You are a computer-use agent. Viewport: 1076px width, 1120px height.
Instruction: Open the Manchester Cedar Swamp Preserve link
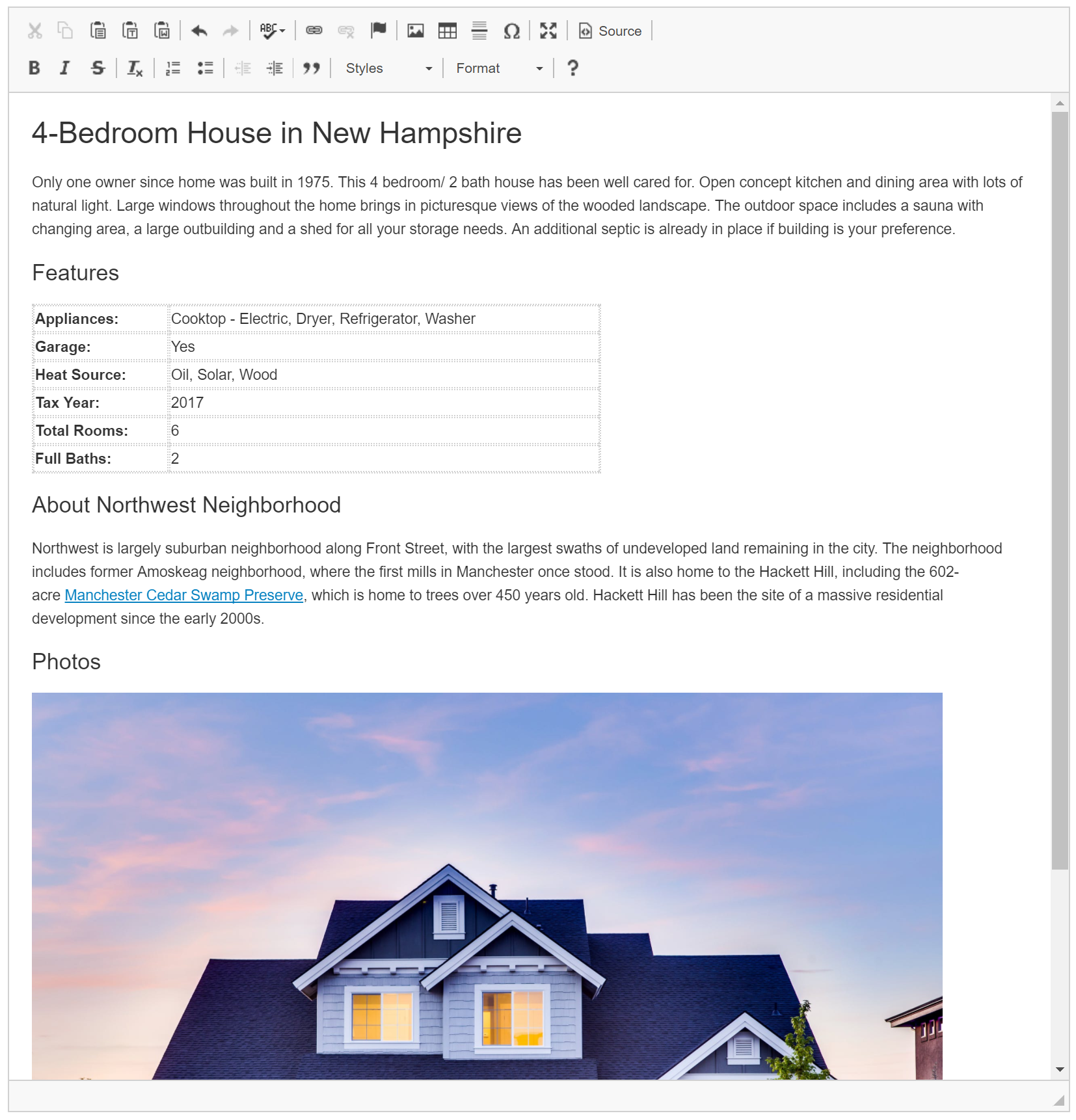coord(184,595)
